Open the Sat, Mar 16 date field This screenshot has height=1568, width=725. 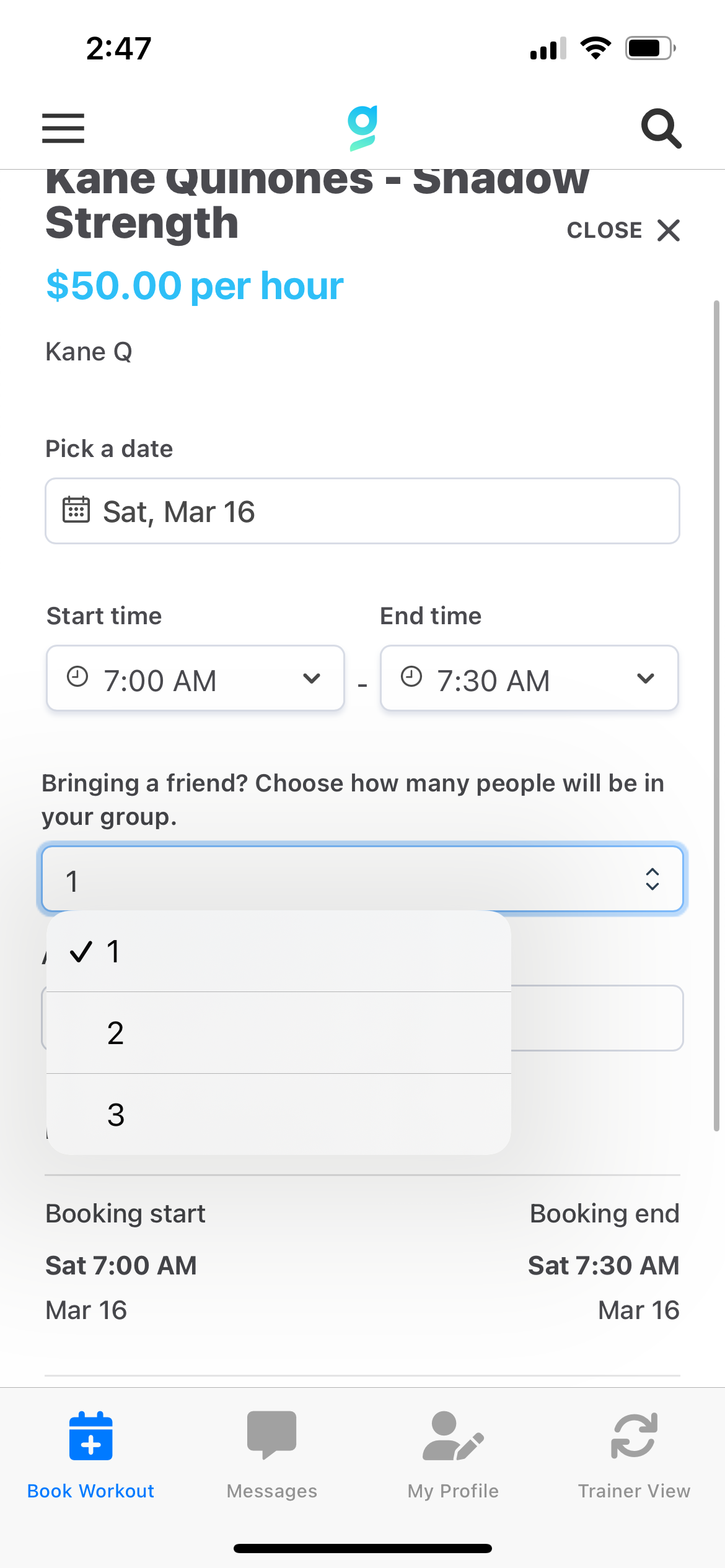coord(362,511)
